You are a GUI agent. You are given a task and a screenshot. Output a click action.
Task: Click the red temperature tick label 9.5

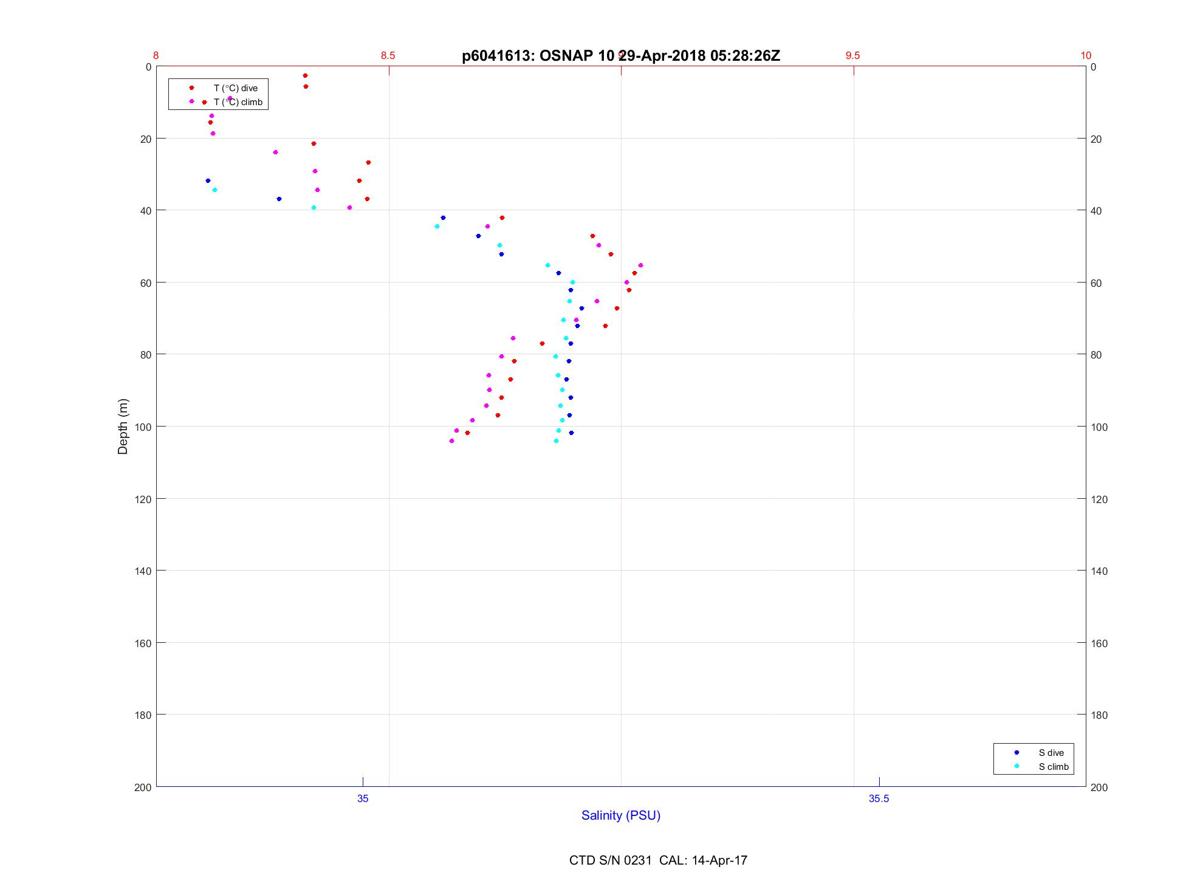(852, 56)
